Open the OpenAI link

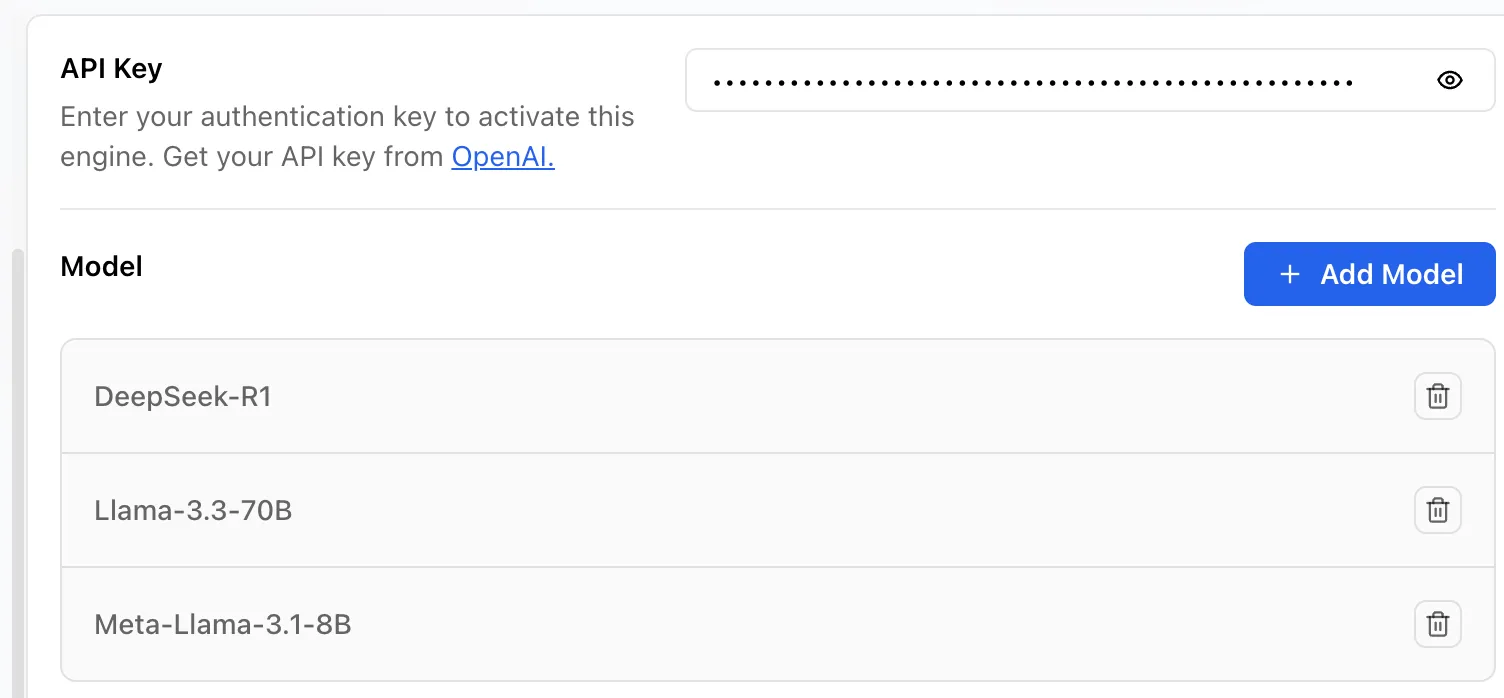[x=503, y=157]
